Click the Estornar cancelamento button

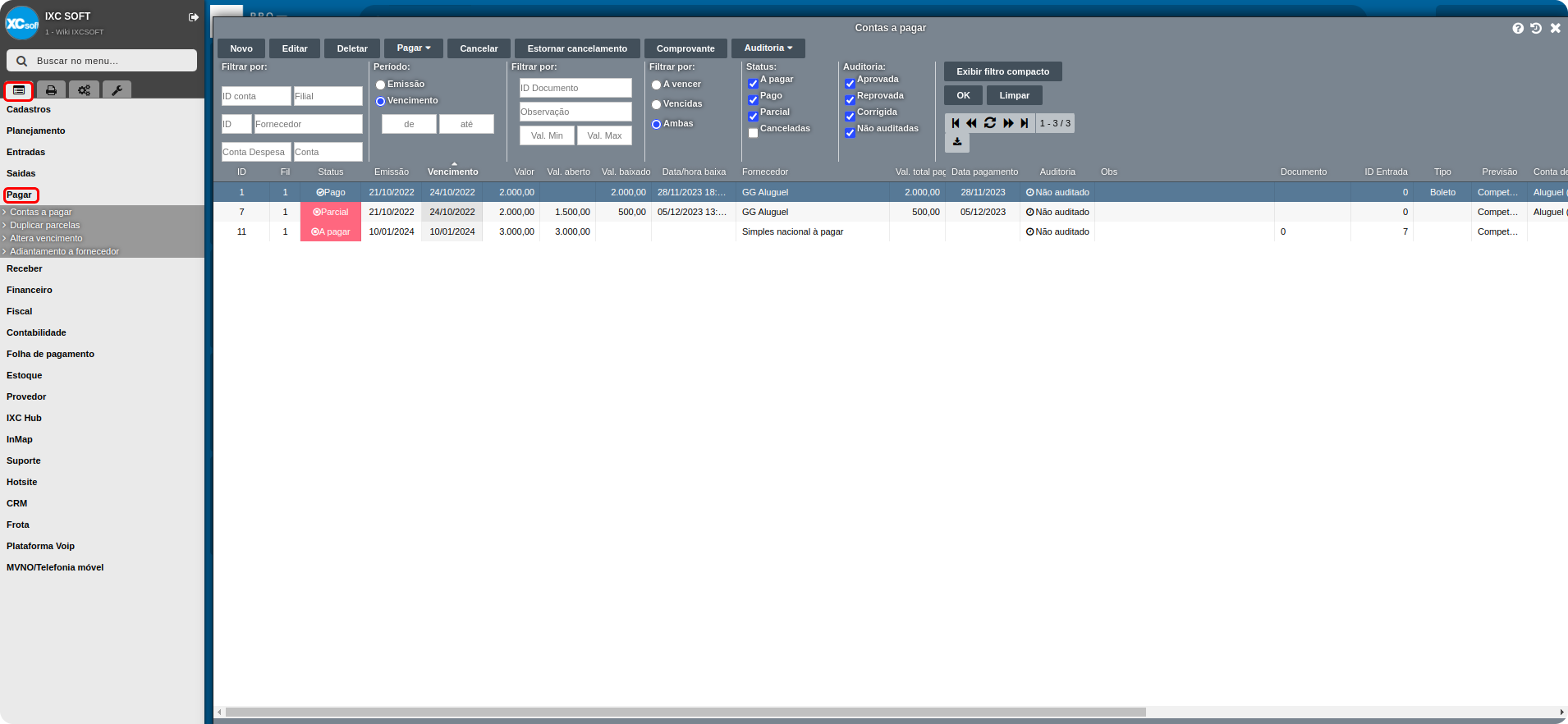[x=577, y=48]
